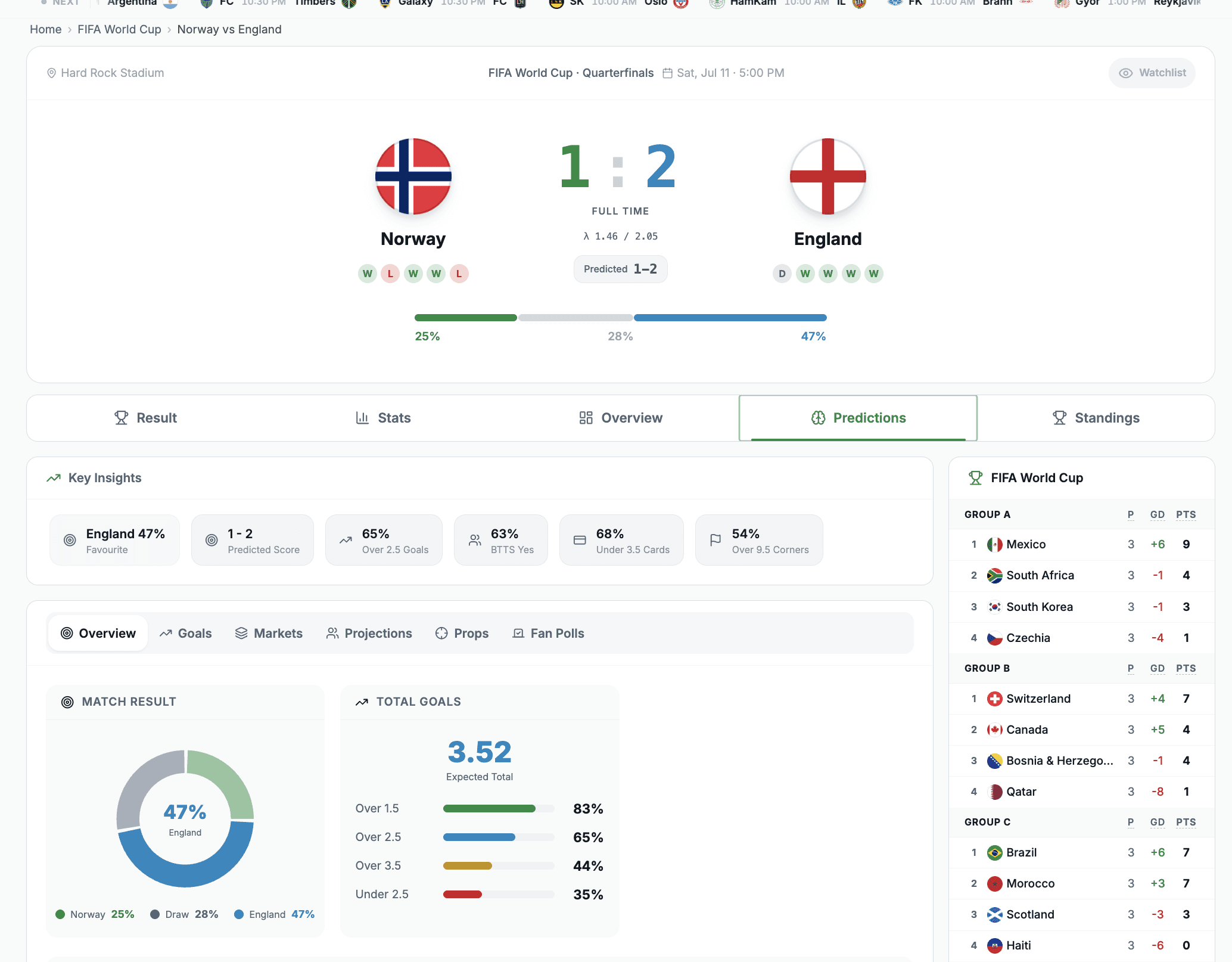
Task: Click the Over 3.5 amber progress bar
Action: pyautogui.click(x=468, y=866)
